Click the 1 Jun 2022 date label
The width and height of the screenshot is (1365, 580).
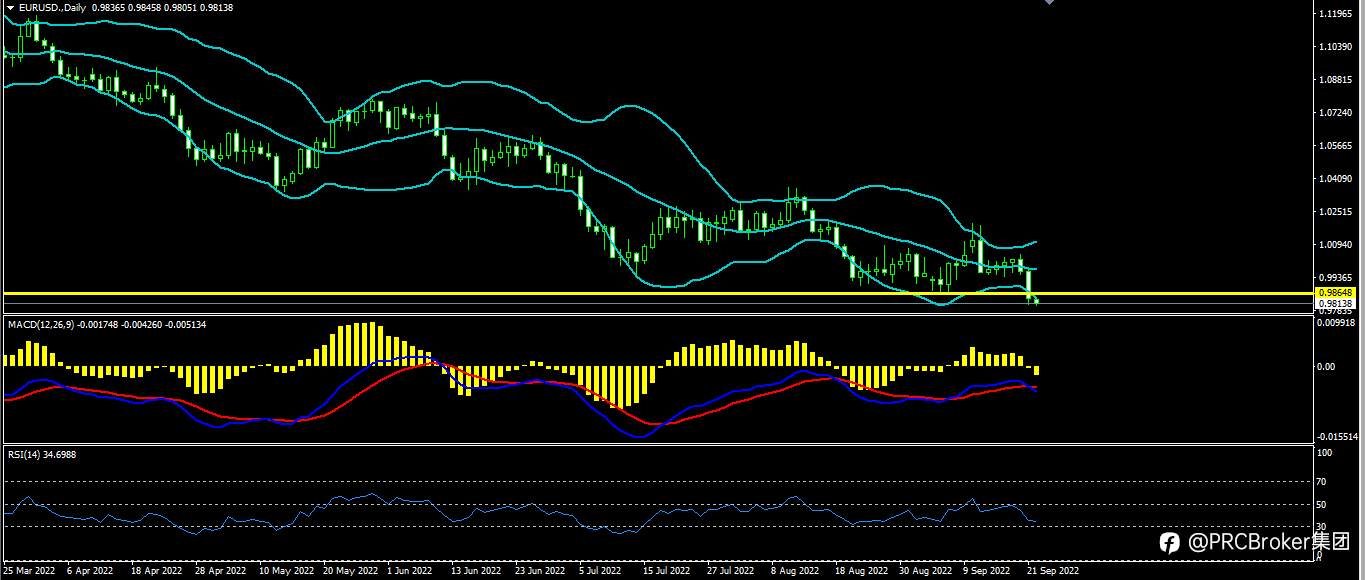pyautogui.click(x=410, y=571)
